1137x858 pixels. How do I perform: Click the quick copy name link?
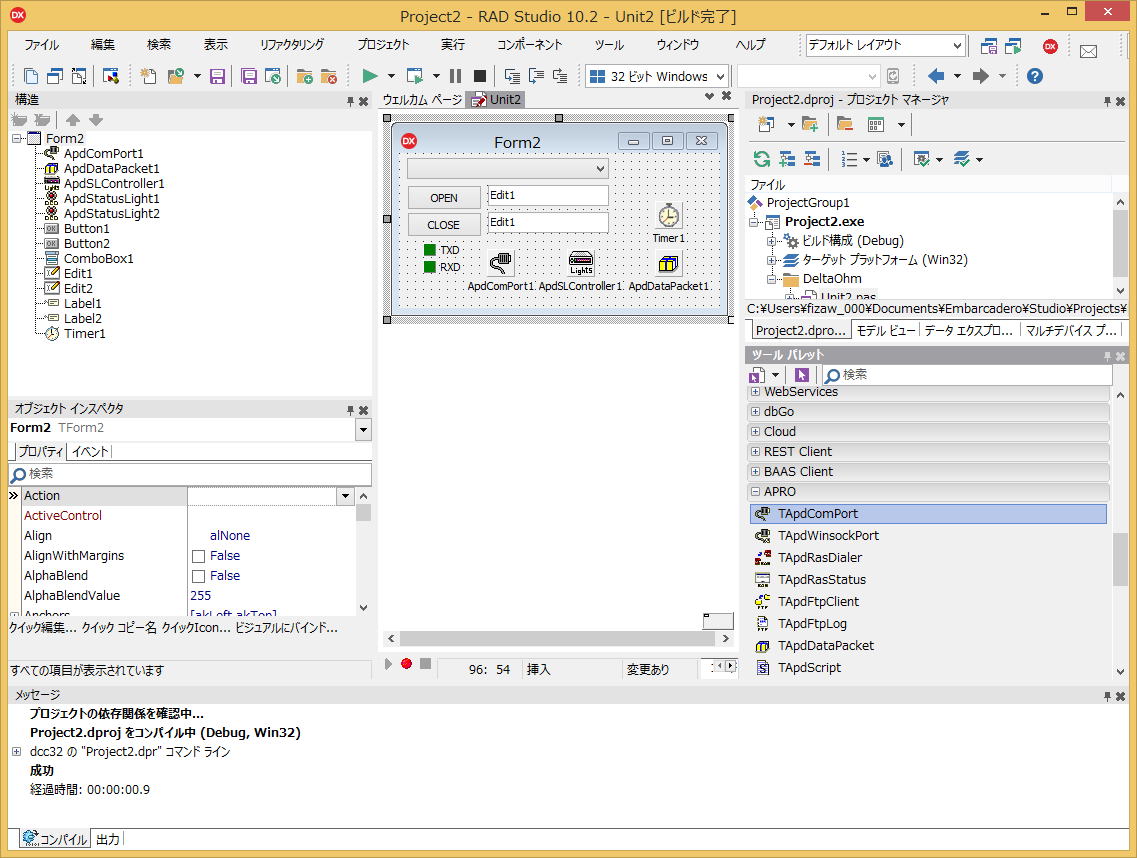coord(119,628)
